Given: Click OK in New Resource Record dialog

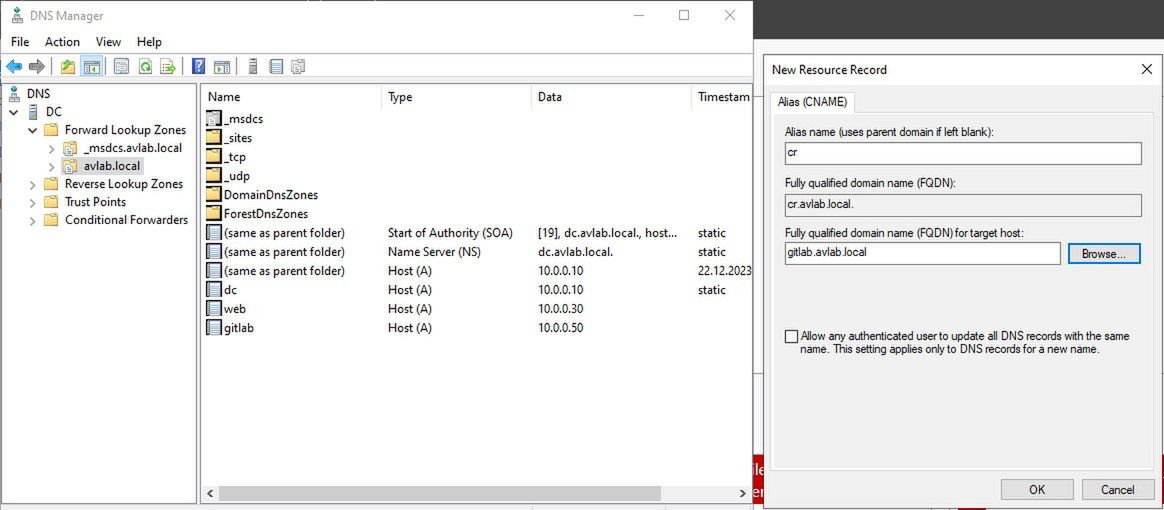Looking at the screenshot, I should pyautogui.click(x=1037, y=489).
